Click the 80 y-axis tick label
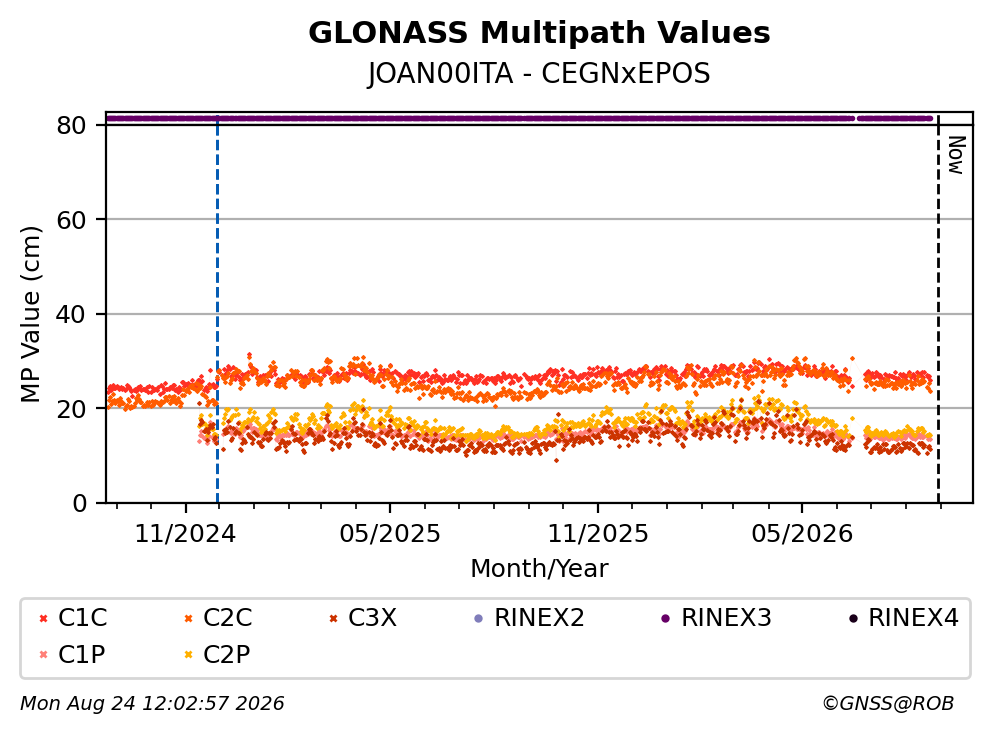Screen dimensions: 993x734 point(71,125)
